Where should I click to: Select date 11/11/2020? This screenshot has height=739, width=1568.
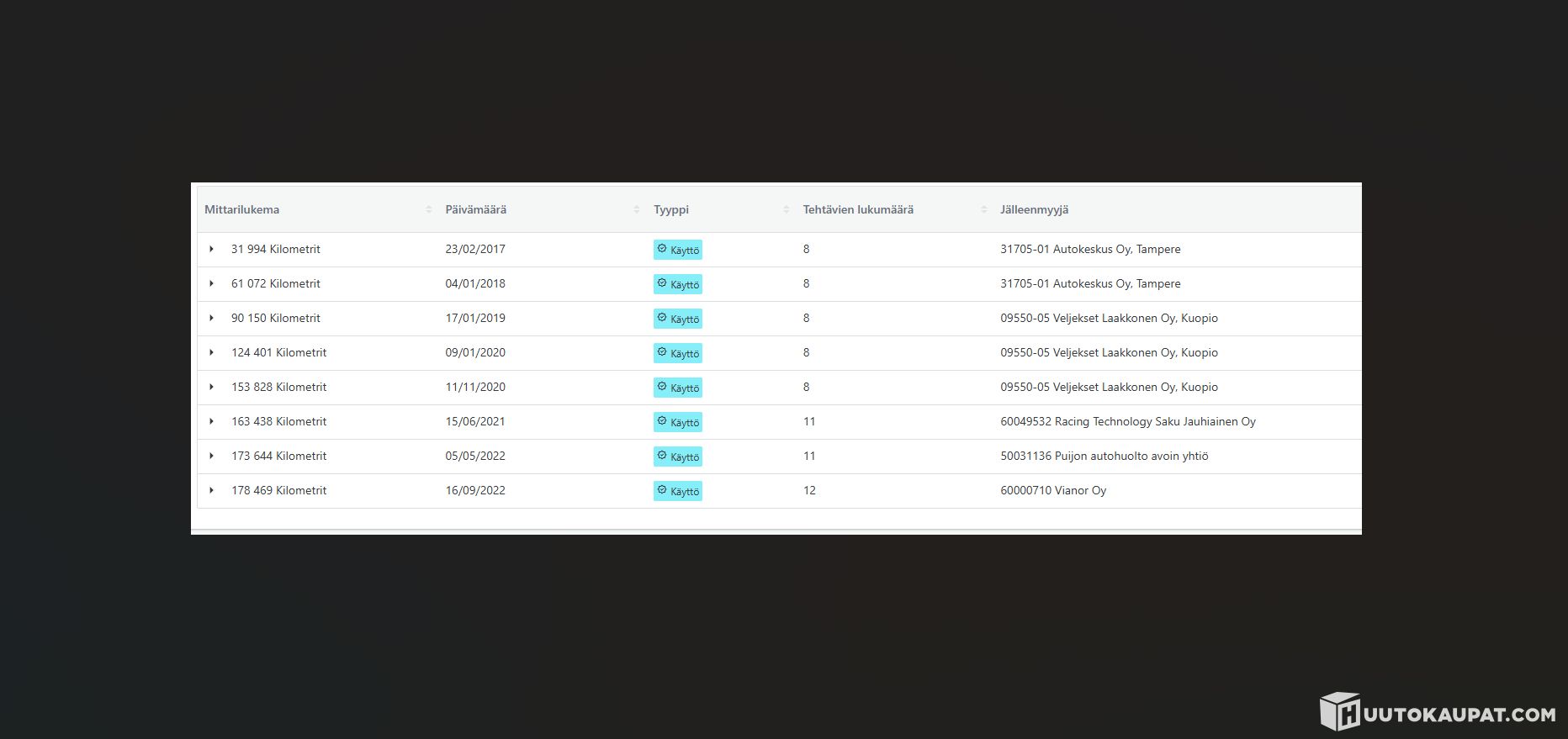[475, 387]
